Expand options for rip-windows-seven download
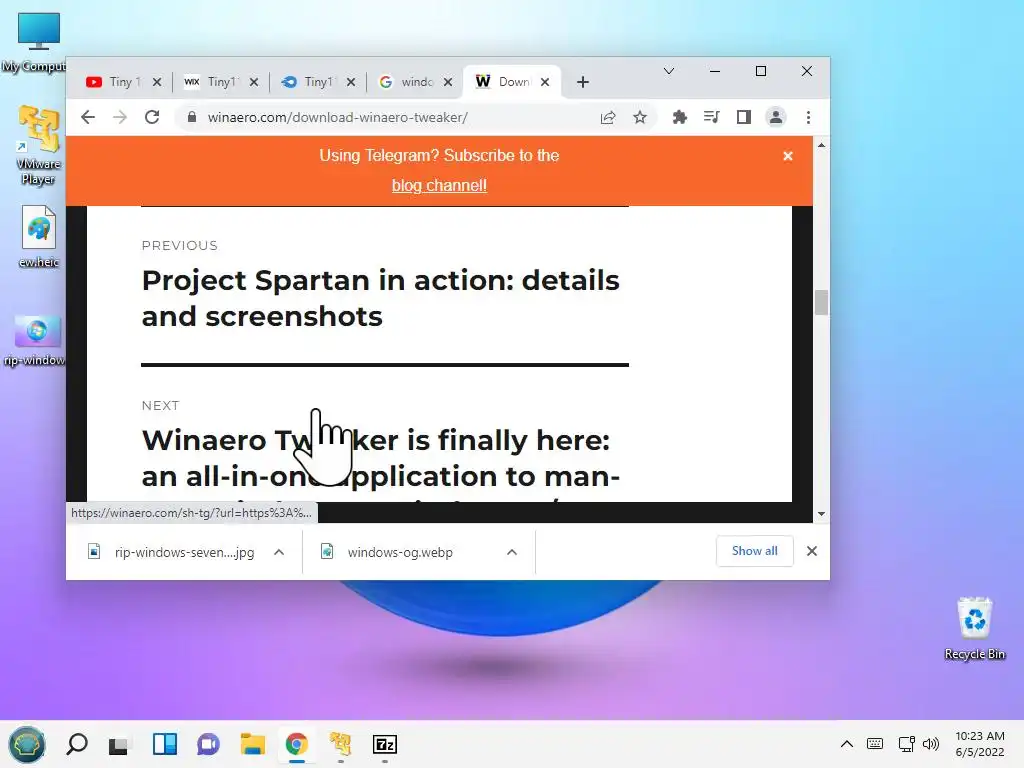The width and height of the screenshot is (1024, 768). [280, 552]
